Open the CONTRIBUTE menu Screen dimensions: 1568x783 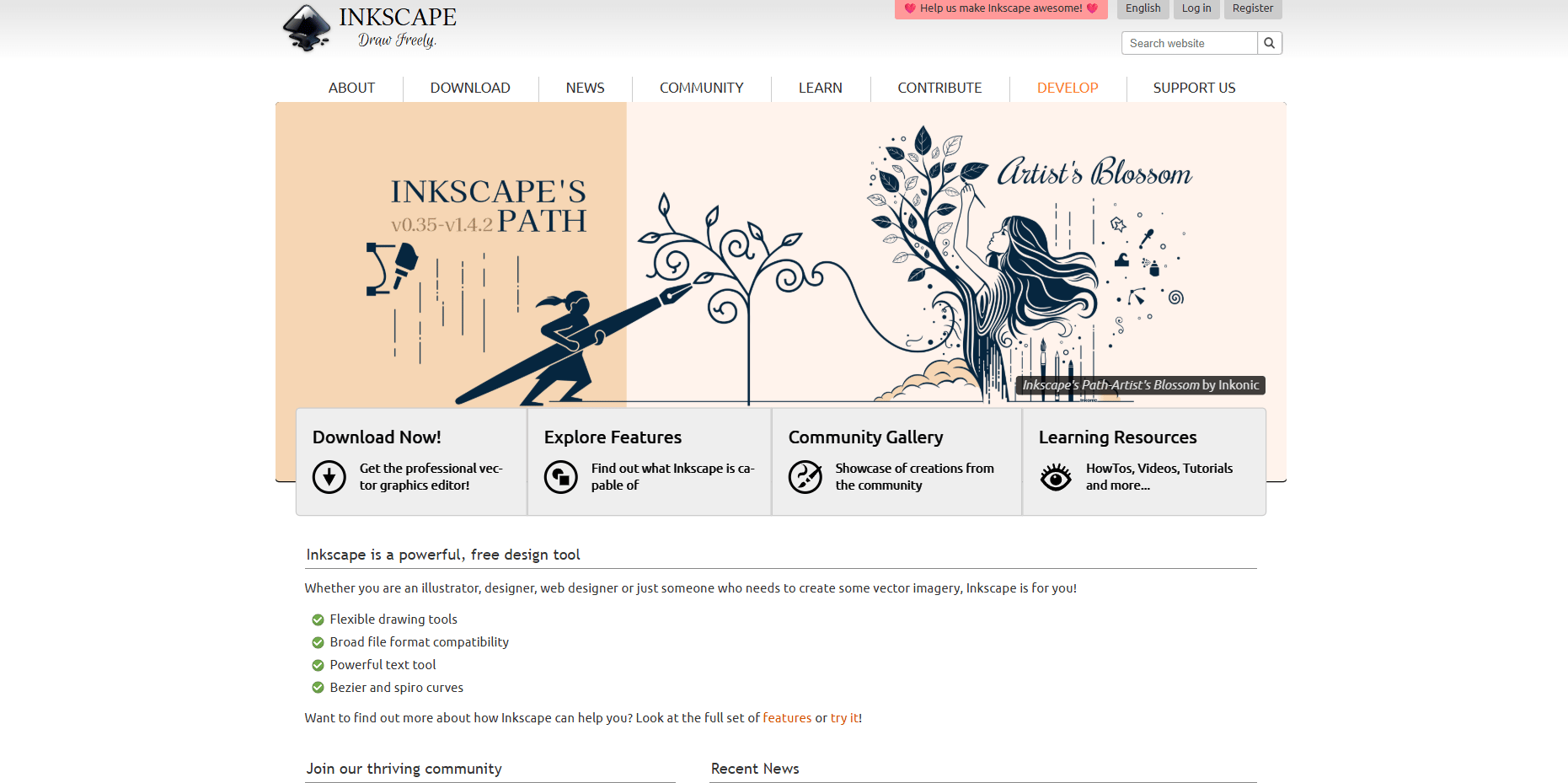tap(939, 88)
